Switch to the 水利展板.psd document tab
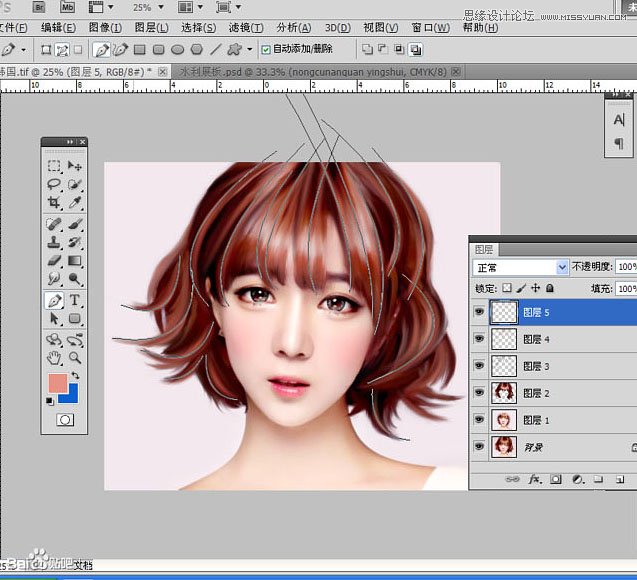Screen dimensions: 637x580 click(x=312, y=72)
